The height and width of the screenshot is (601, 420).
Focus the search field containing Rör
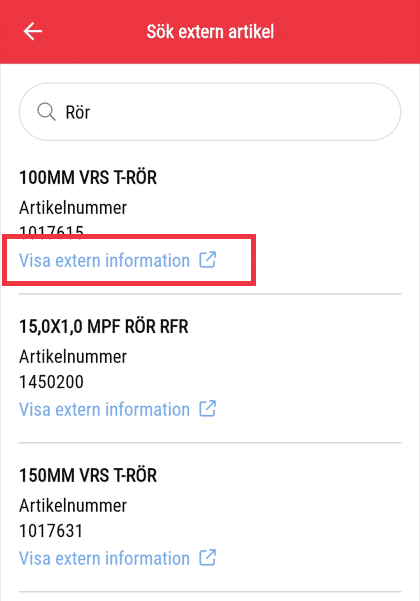coord(210,112)
